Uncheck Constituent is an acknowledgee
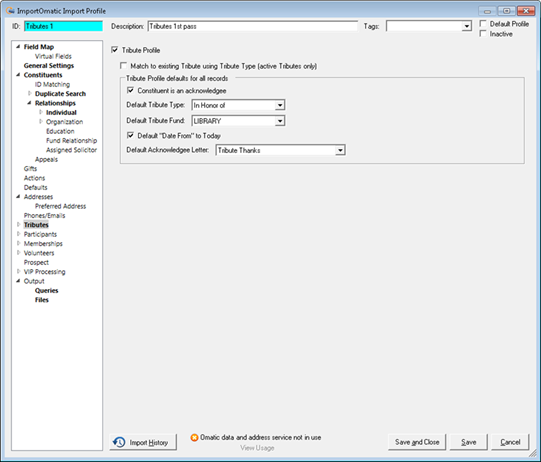Viewport: 541px width, 462px height. [130, 90]
